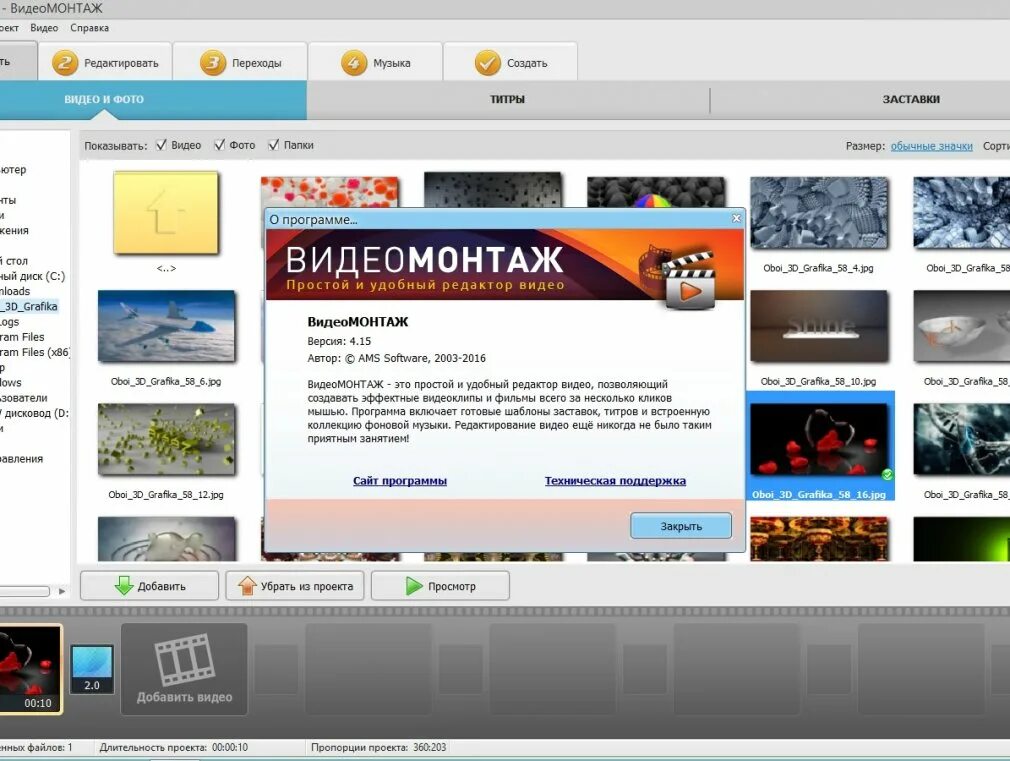
Task: Select the disk (C:) tree item
Action: click(32, 276)
